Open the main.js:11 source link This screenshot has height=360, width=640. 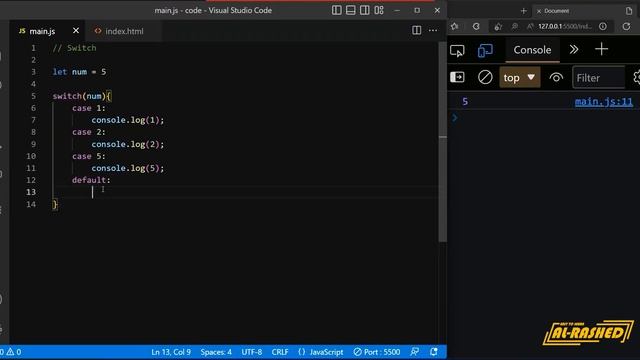coord(604,102)
